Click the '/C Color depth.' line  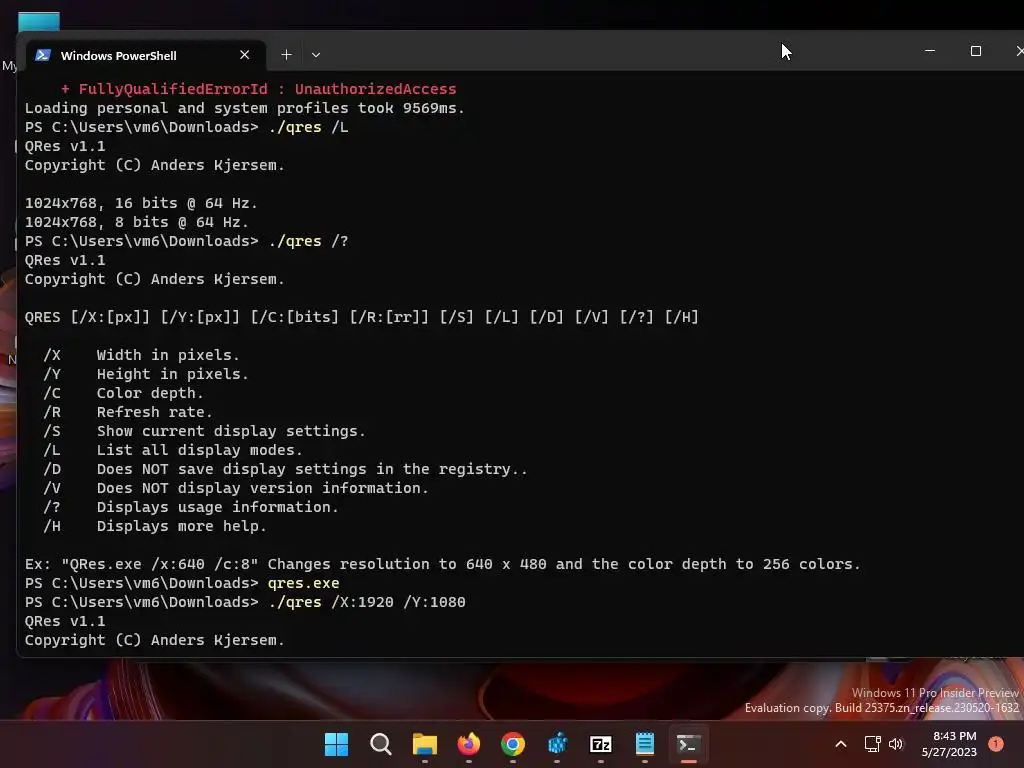coord(123,393)
